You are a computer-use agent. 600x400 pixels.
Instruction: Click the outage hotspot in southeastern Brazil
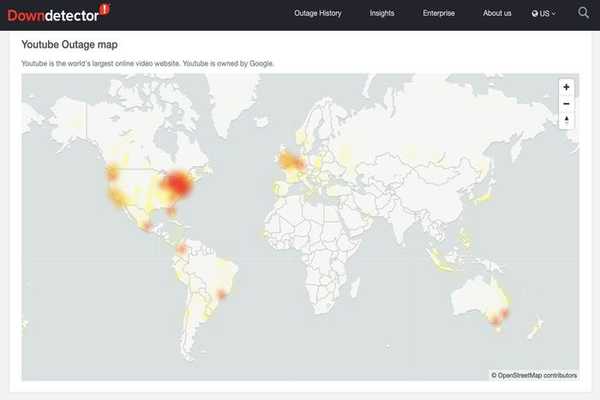tap(221, 294)
